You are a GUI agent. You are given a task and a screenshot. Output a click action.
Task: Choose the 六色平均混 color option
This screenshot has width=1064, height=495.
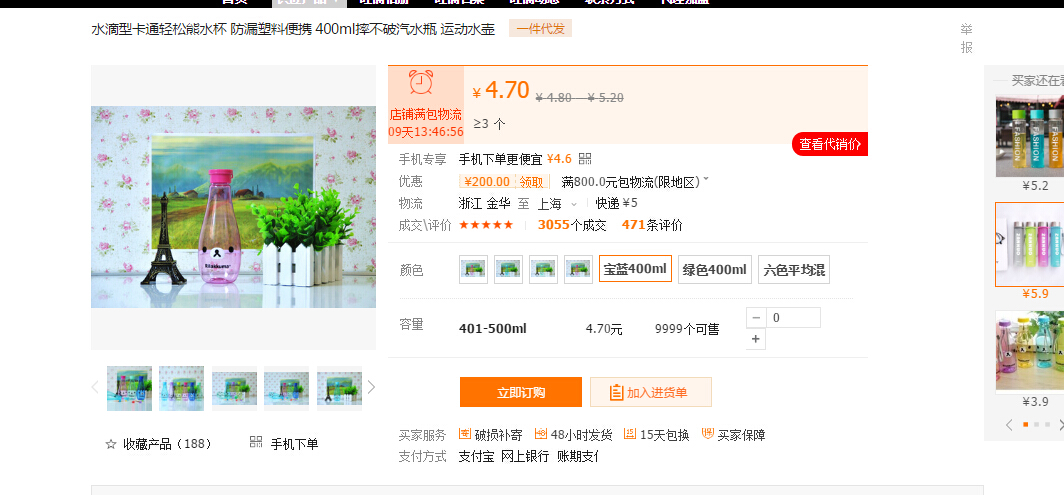tap(793, 269)
